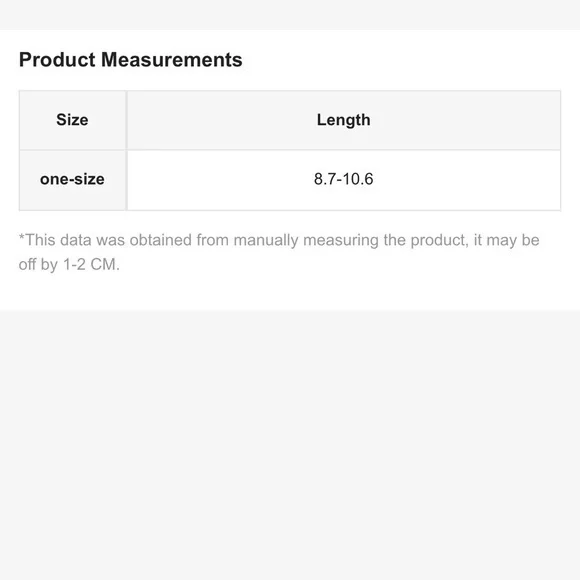Click the empty gray area below the card
This screenshot has width=580, height=580.
click(290, 445)
